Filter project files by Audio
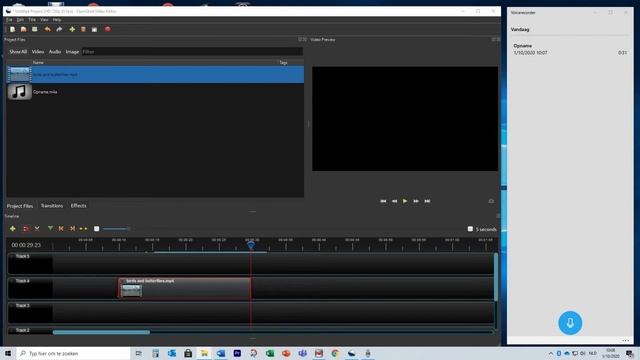Viewport: 640px width, 360px height. (55, 52)
